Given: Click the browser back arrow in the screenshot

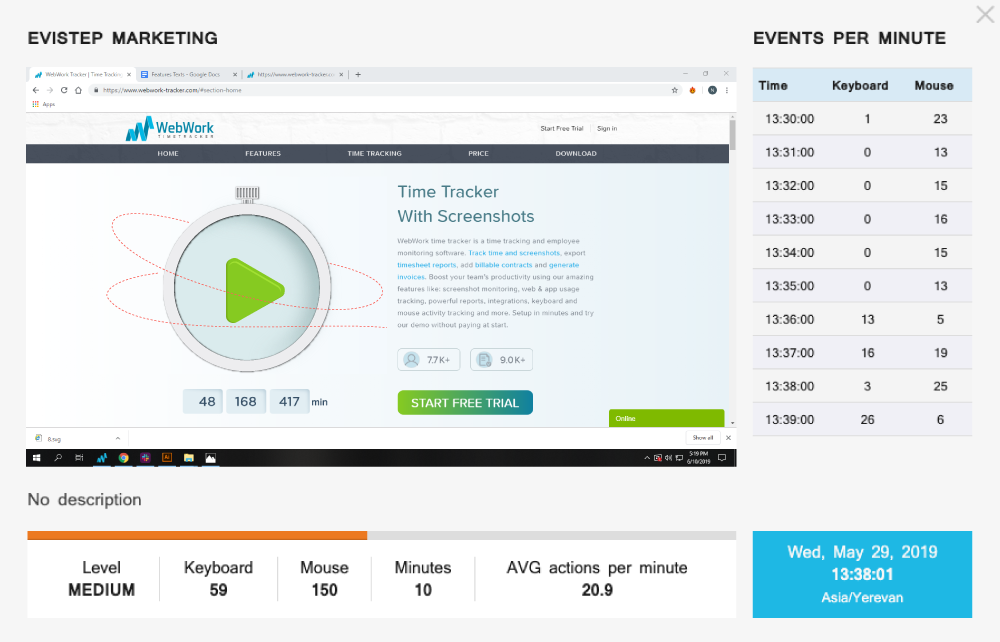Looking at the screenshot, I should 36,91.
